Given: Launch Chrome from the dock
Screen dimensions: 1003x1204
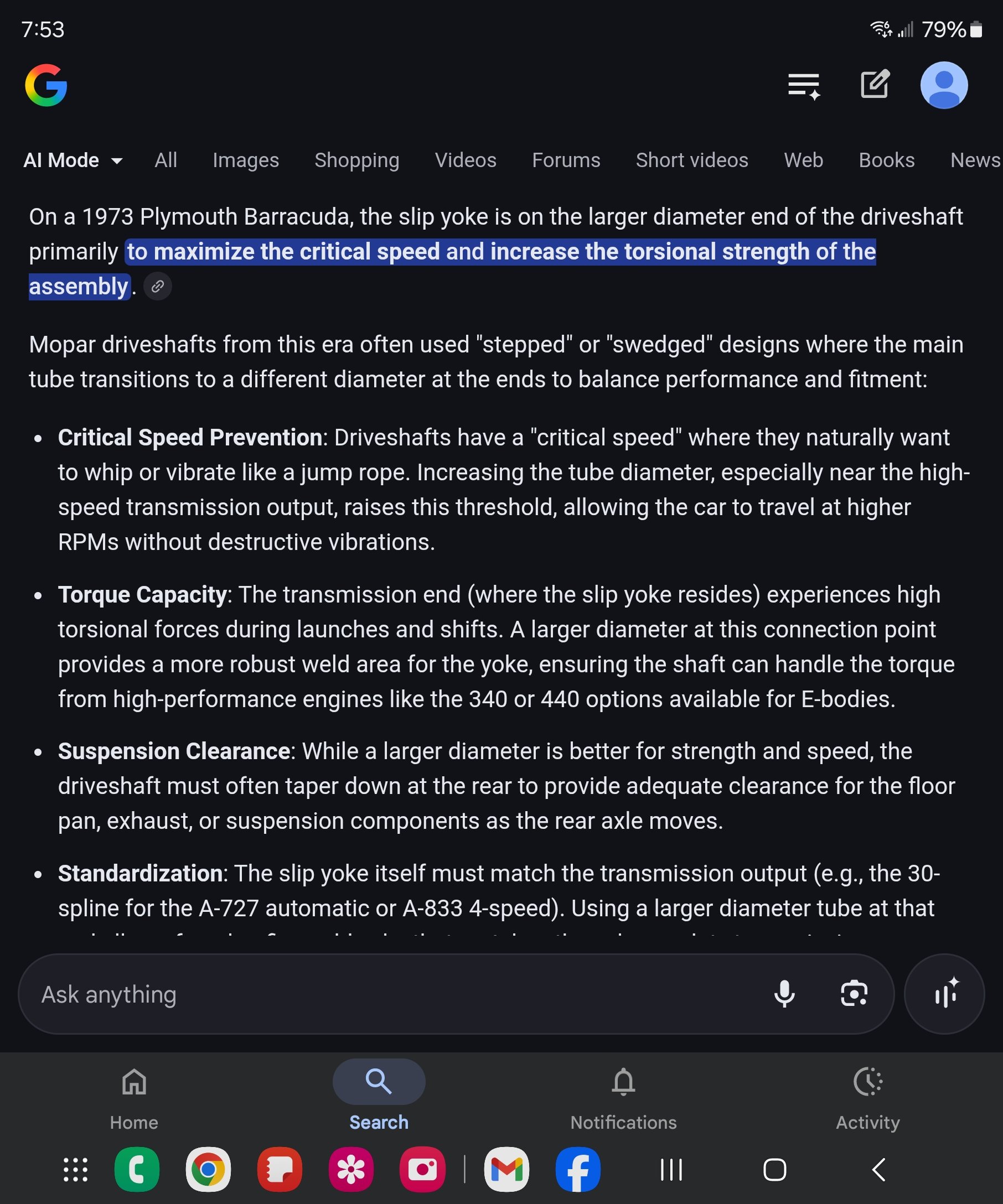Looking at the screenshot, I should (209, 1170).
